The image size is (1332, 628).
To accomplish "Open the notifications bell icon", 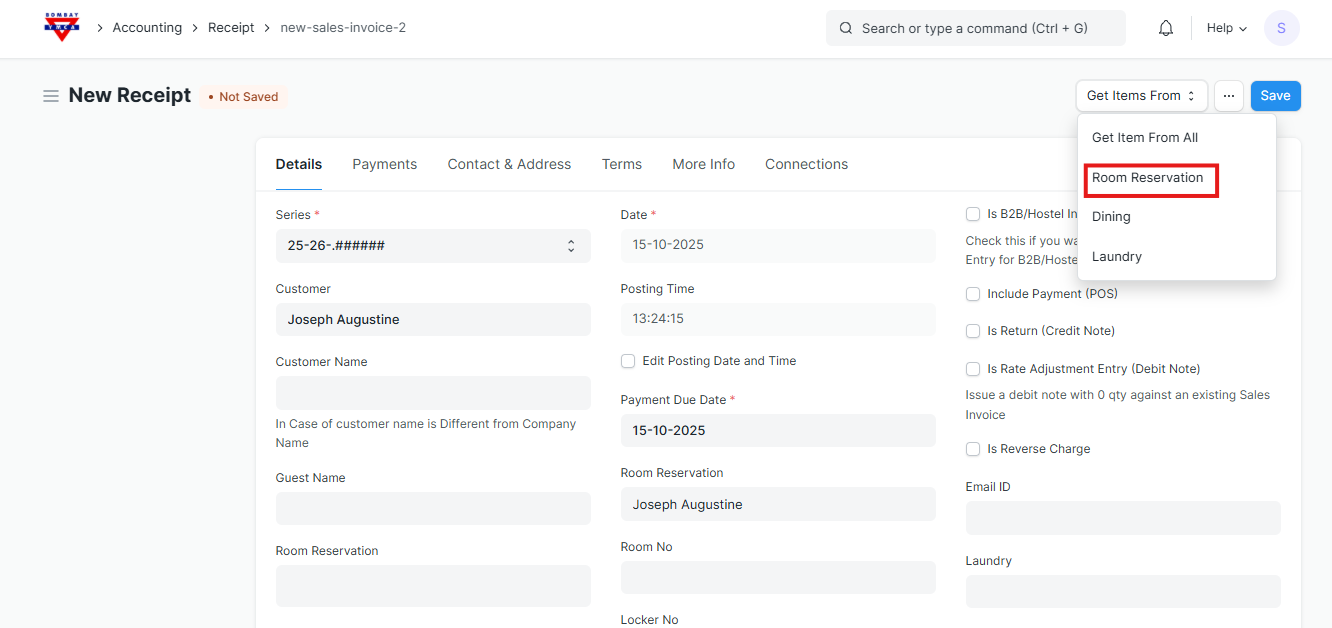I will [1165, 28].
